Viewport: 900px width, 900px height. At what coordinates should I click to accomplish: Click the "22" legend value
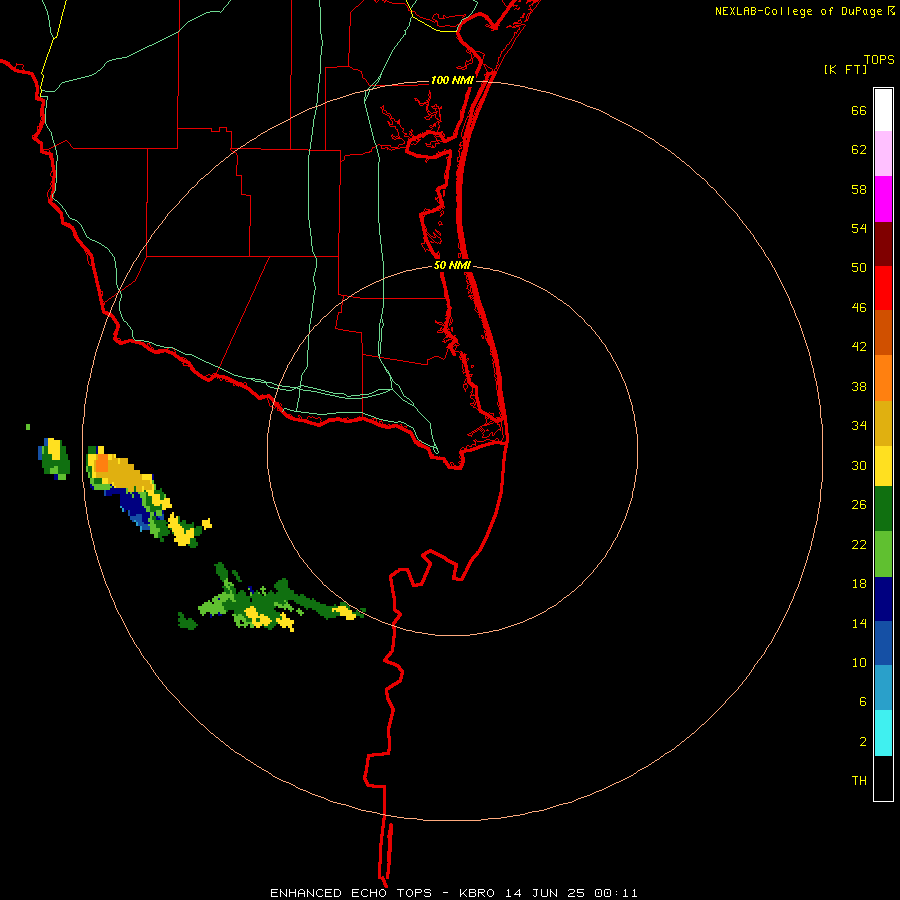pyautogui.click(x=859, y=544)
